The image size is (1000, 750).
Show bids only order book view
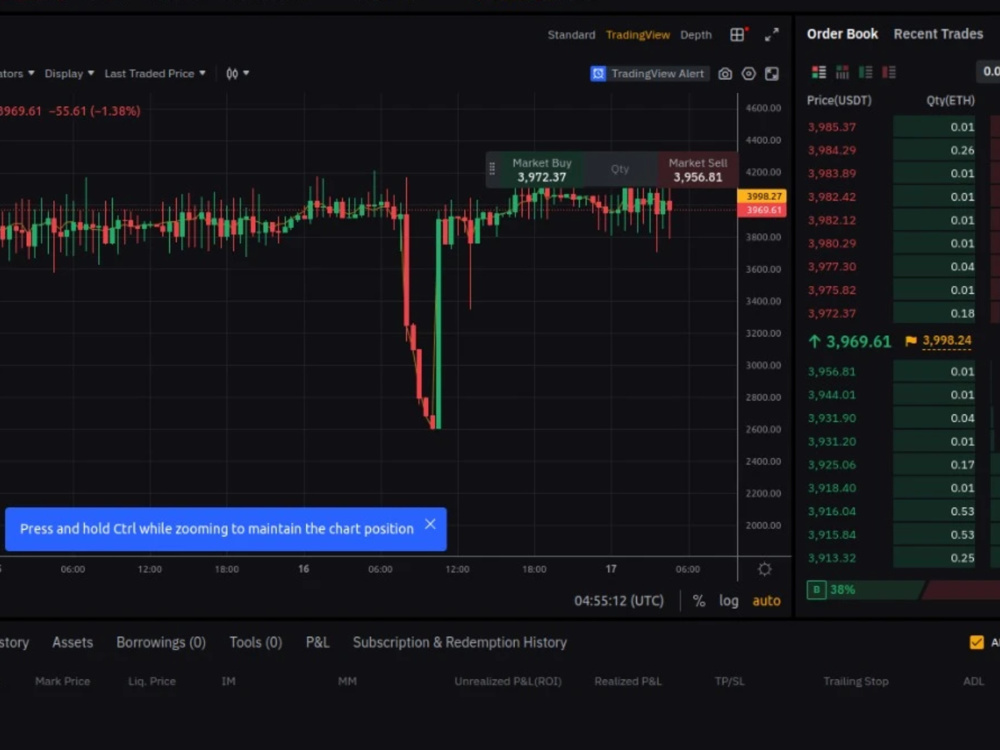pos(865,72)
